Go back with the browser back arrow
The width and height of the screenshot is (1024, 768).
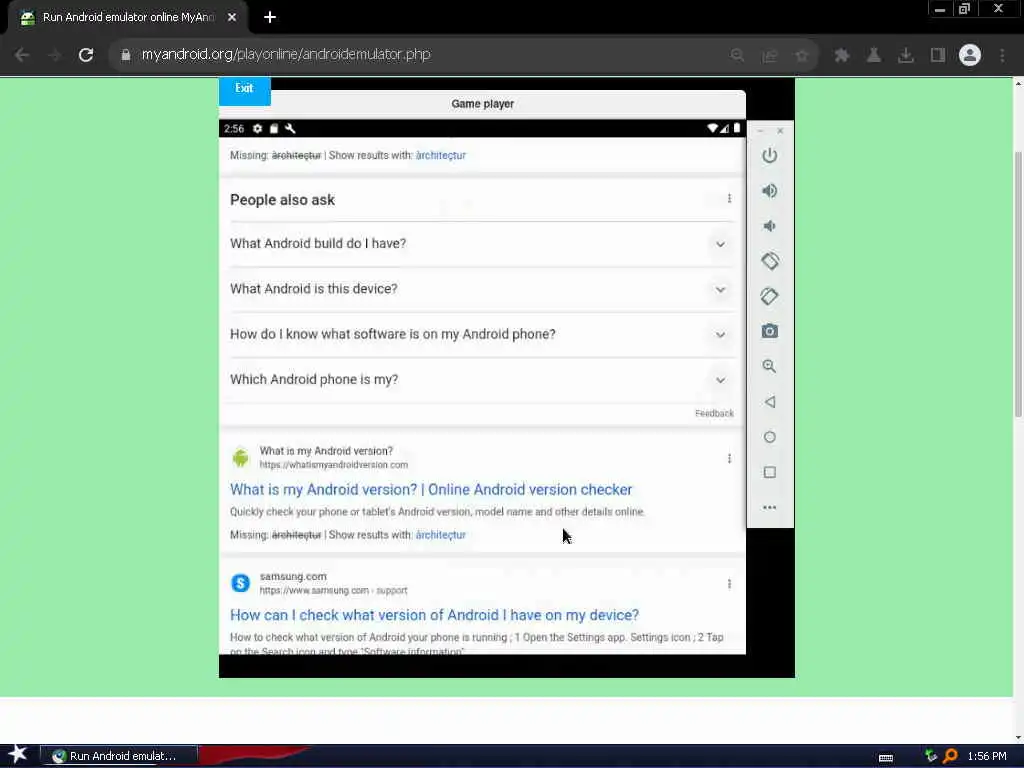pyautogui.click(x=22, y=55)
